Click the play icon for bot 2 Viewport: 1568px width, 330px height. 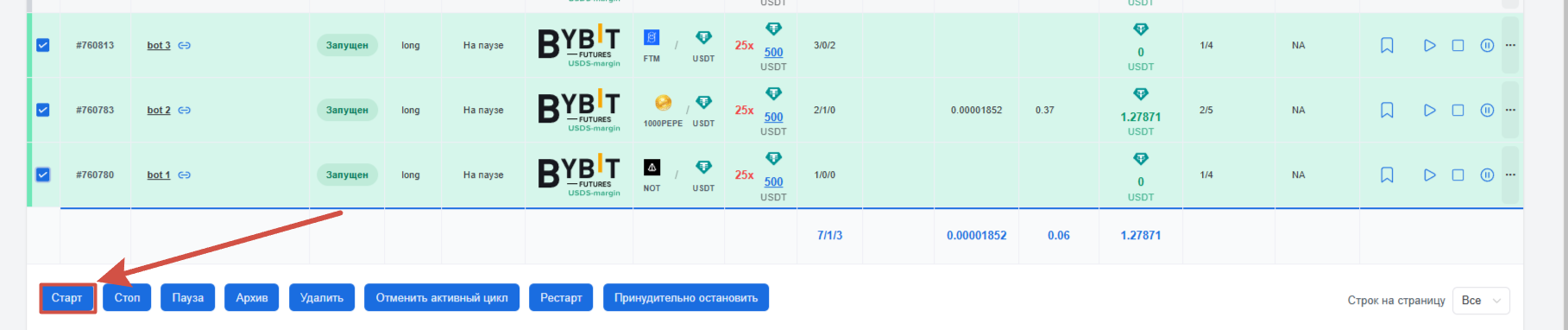[x=1429, y=110]
